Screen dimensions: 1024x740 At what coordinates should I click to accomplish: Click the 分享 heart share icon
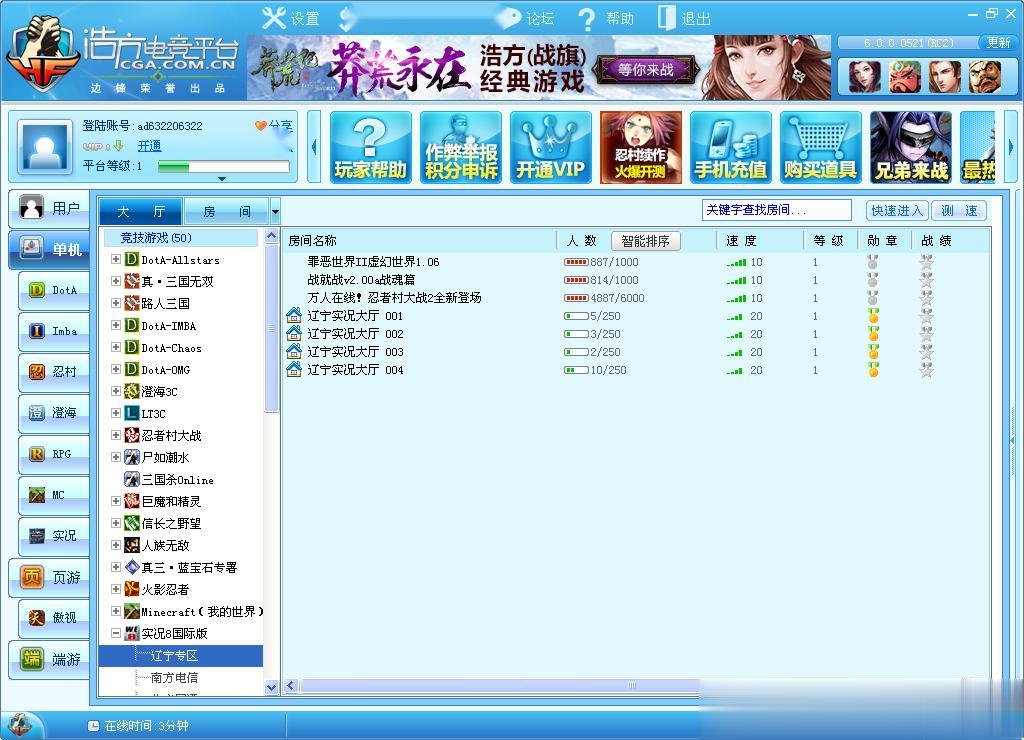coord(261,125)
